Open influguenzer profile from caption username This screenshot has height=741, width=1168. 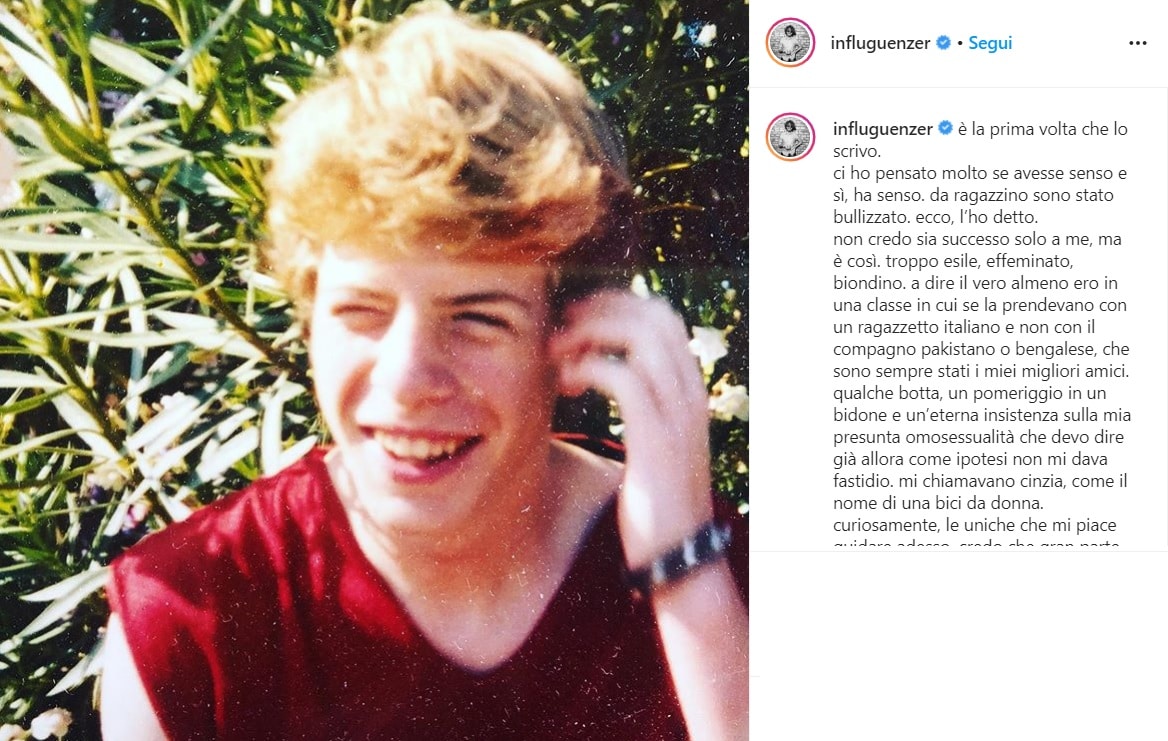[x=883, y=129]
